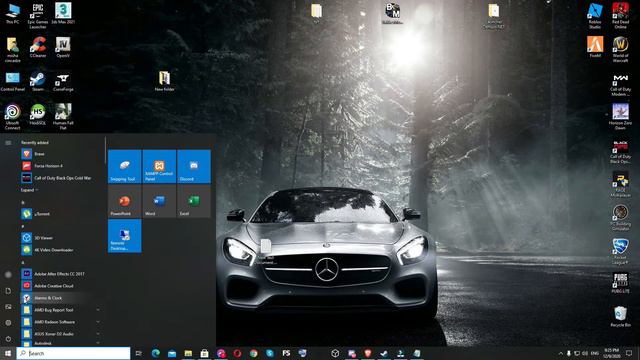Click the Start menu hamburger icon

8,142
